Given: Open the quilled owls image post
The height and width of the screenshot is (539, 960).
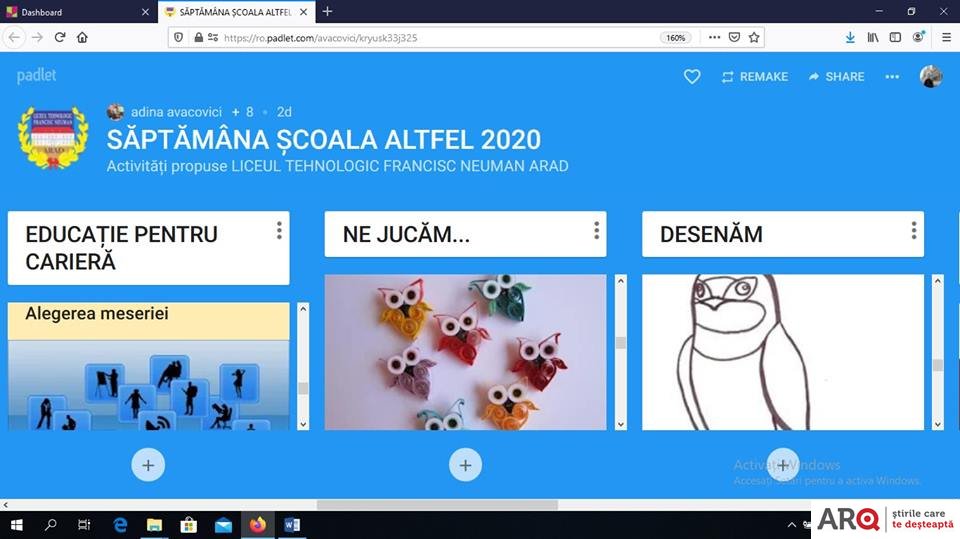Looking at the screenshot, I should point(465,352).
